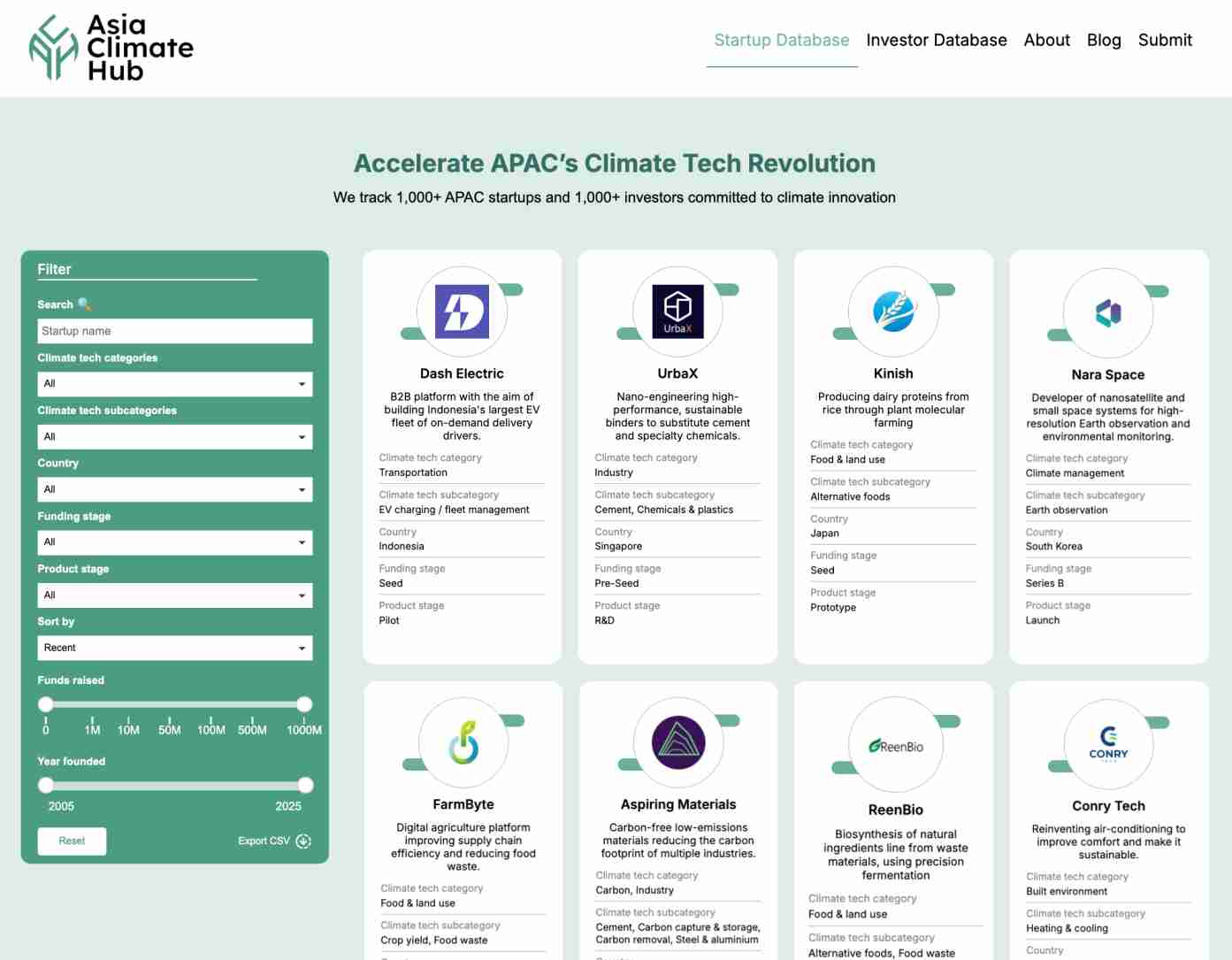Go to the Investor Database tab
Viewport: 1232px width, 960px height.
point(937,40)
